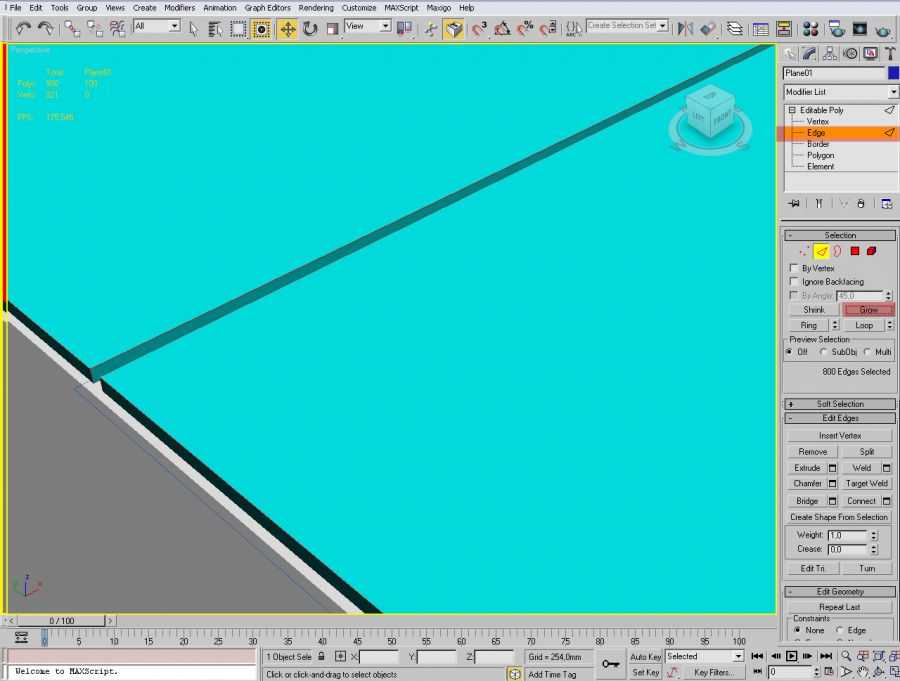This screenshot has width=900, height=681.
Task: Open the Hierarchy command panel tab
Action: click(830, 54)
